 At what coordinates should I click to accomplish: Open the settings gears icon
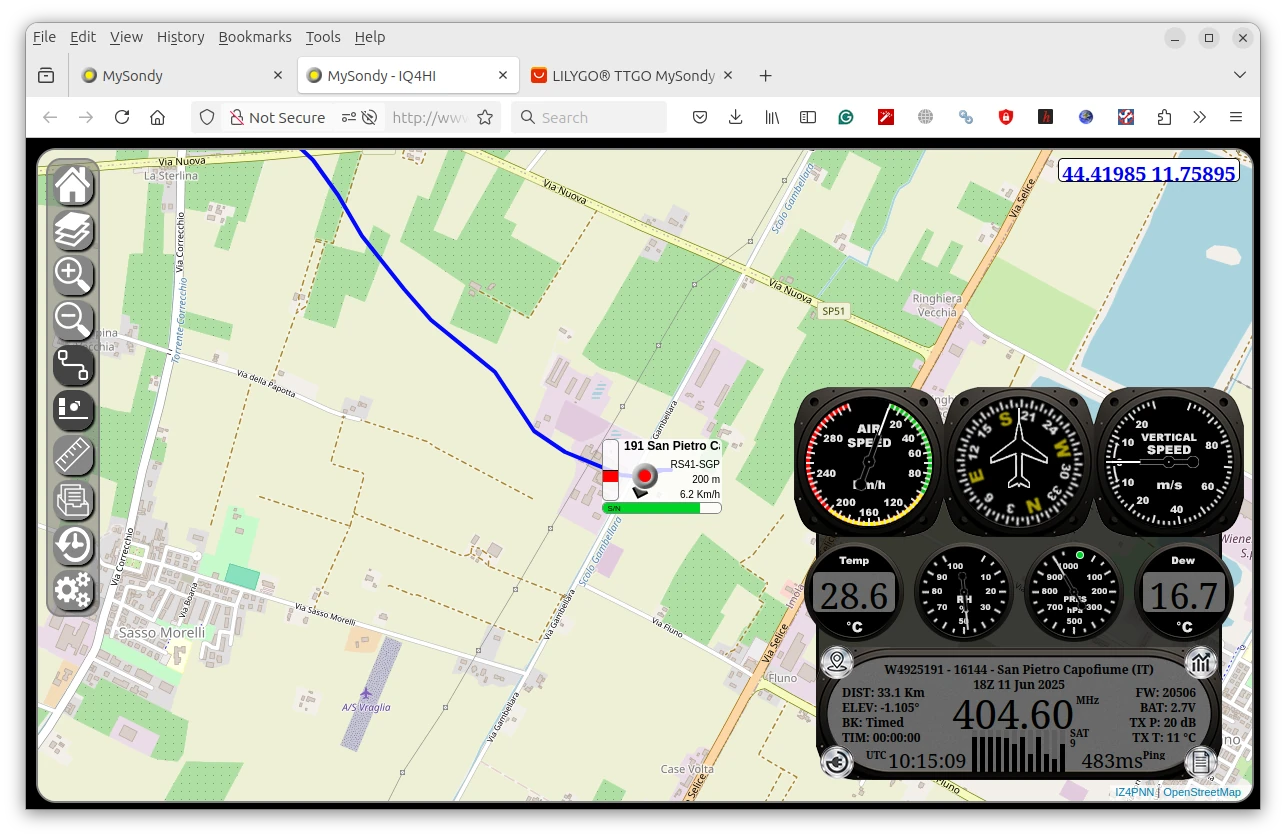[x=73, y=590]
